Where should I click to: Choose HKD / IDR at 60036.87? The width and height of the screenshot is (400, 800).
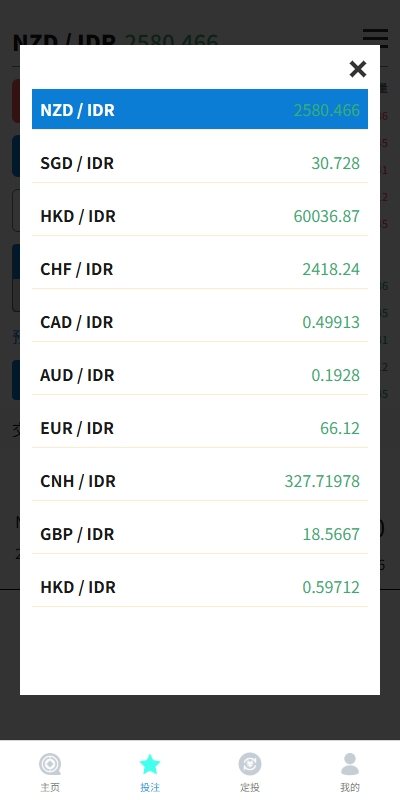coord(200,216)
